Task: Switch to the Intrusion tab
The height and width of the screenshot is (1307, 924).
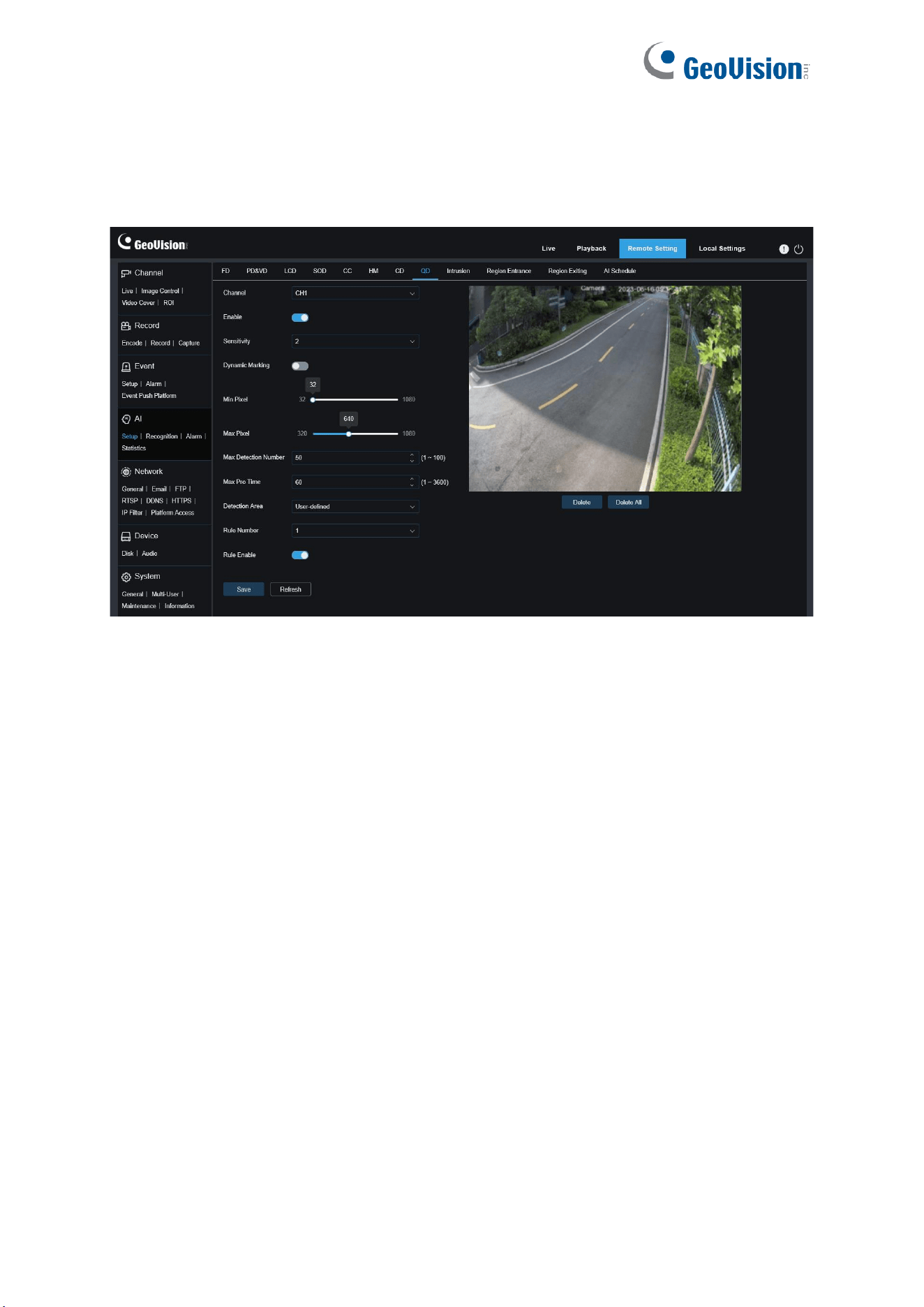Action: (x=459, y=271)
